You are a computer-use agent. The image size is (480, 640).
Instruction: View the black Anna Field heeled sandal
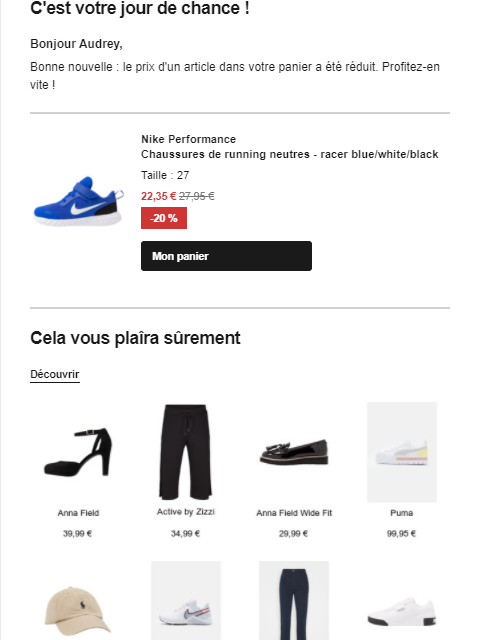pyautogui.click(x=78, y=452)
